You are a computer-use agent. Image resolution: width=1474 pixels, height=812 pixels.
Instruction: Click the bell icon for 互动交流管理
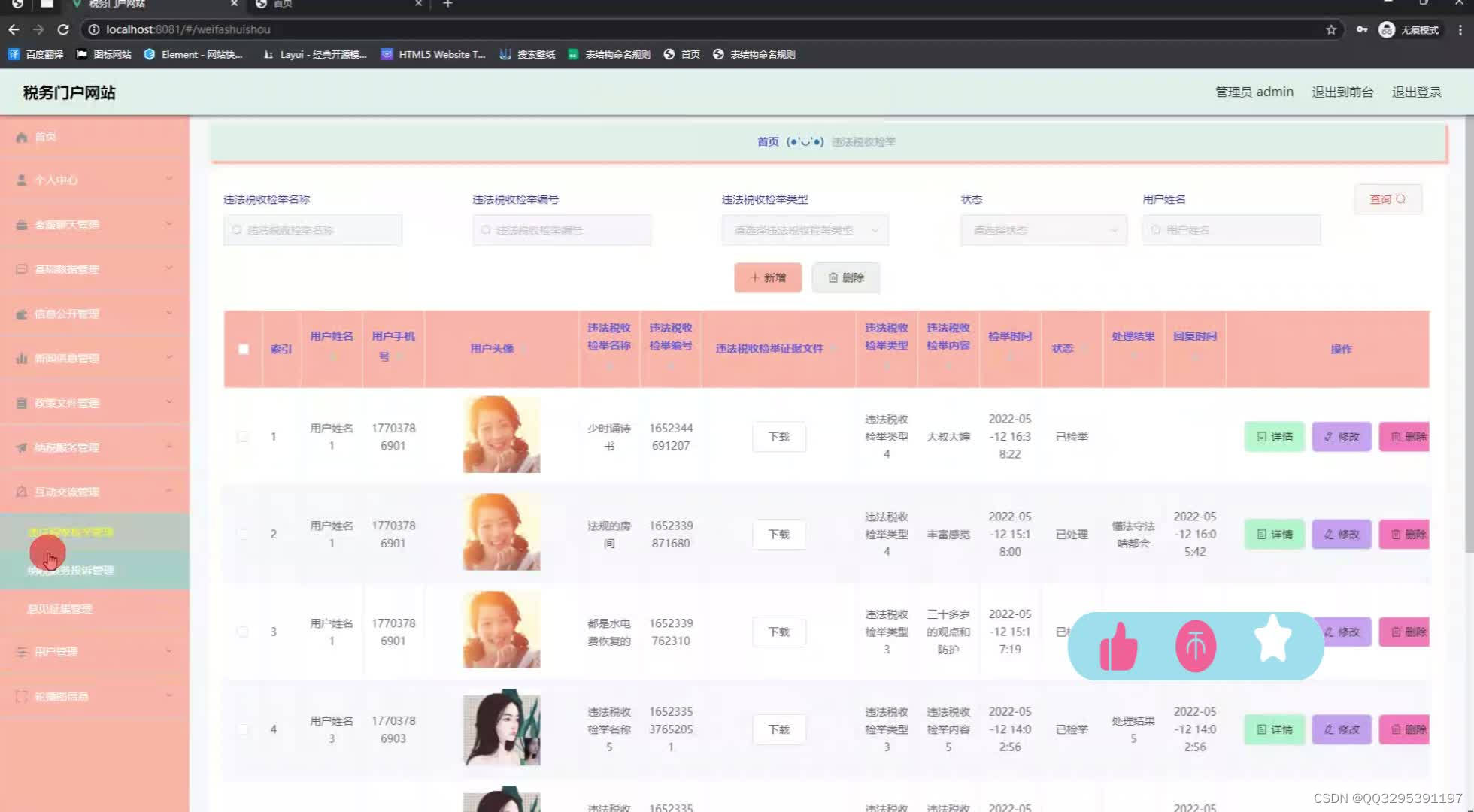click(x=22, y=492)
